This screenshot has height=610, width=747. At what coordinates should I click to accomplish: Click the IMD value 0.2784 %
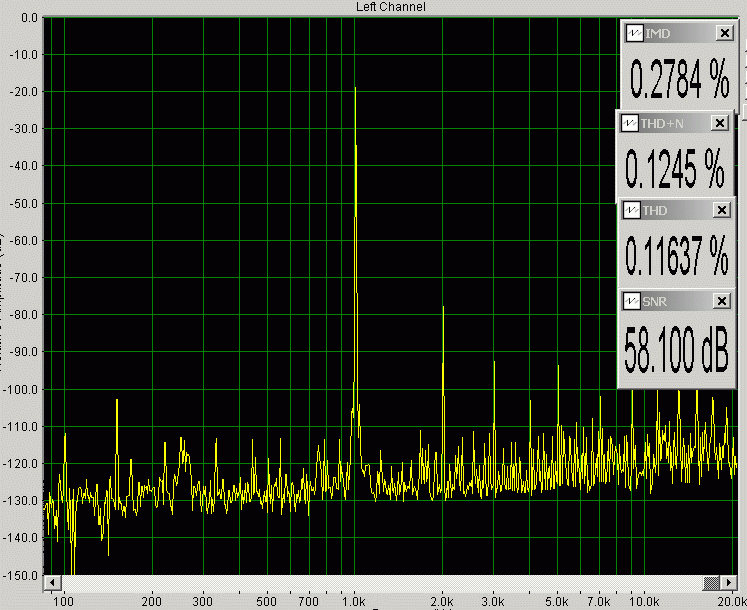point(679,79)
